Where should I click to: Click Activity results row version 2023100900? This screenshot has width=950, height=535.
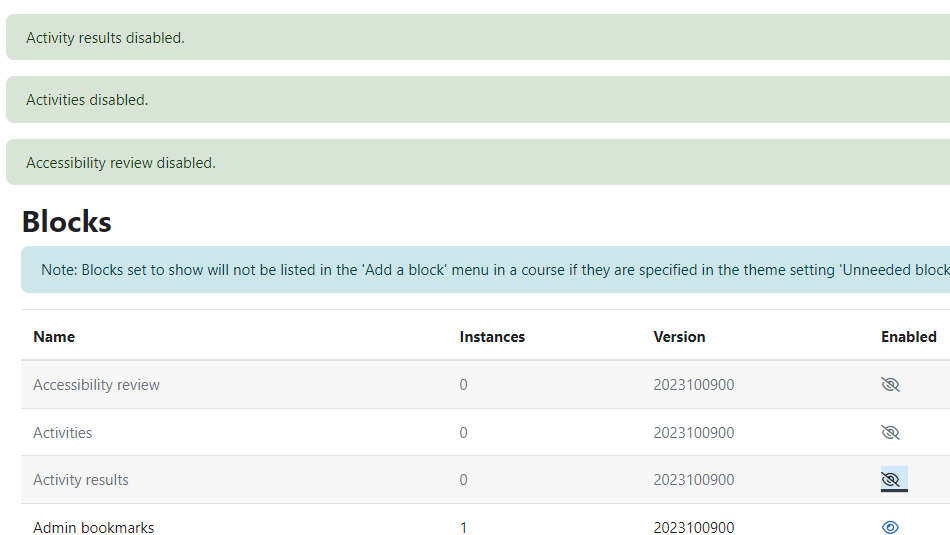point(694,480)
